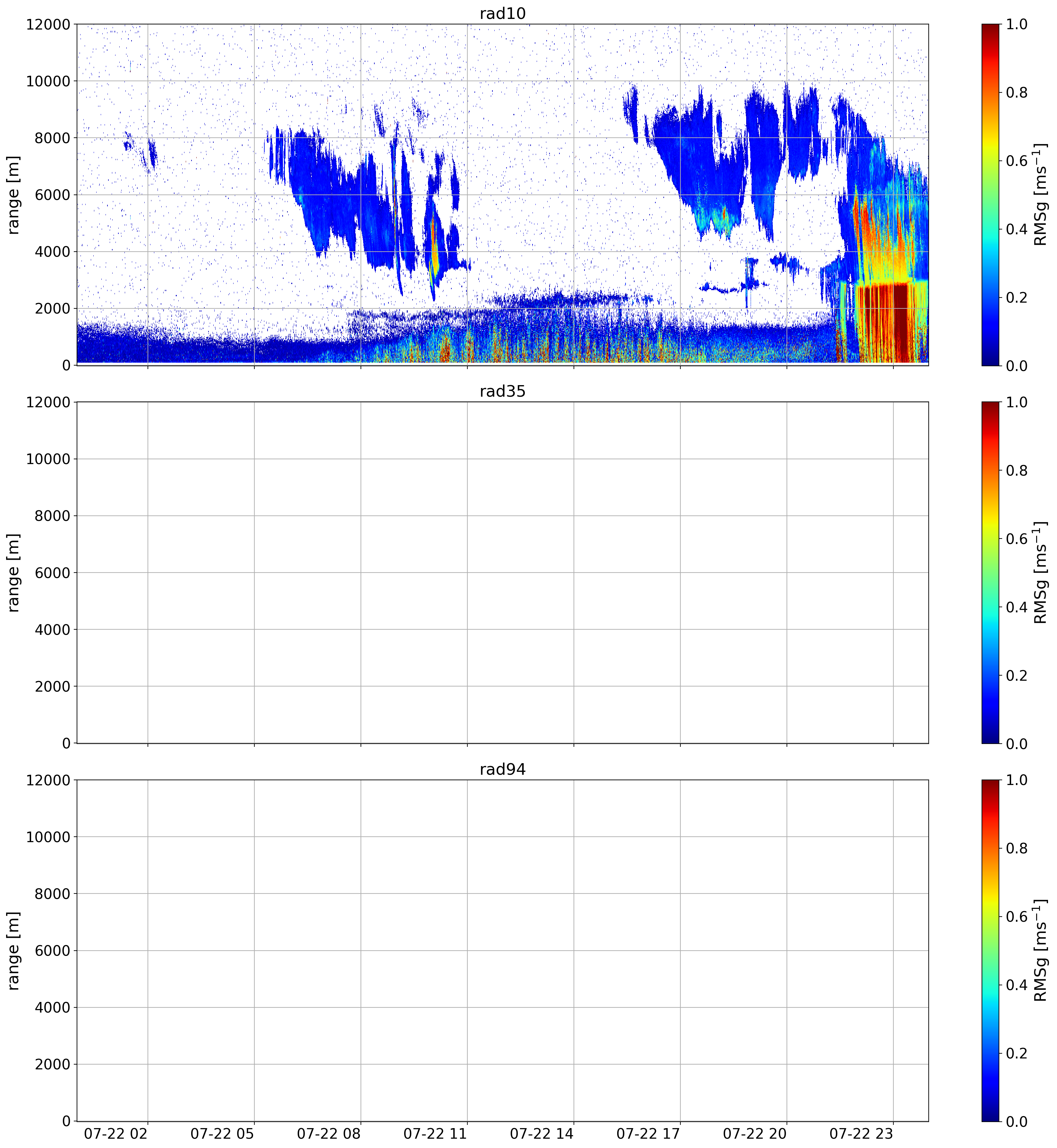Click the x-axis label 07-22 02
This screenshot has height=1148, width=1057.
click(115, 1133)
